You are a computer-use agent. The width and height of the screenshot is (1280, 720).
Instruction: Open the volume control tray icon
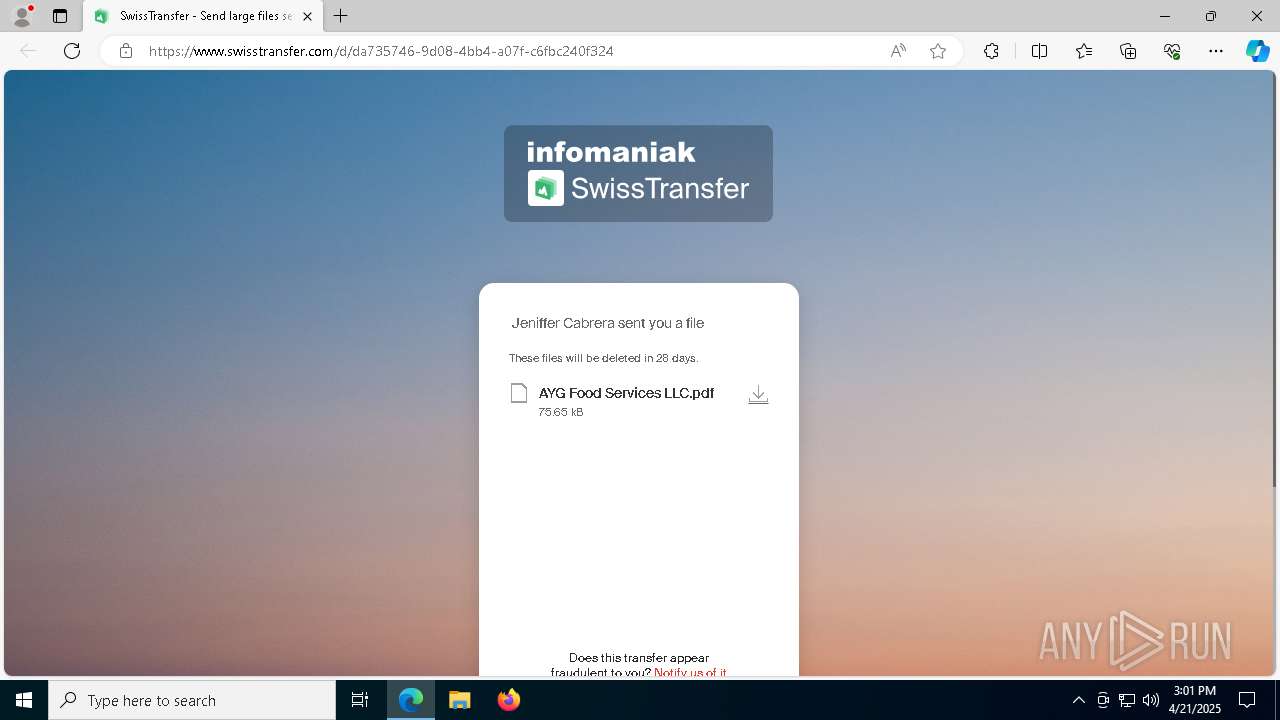[1151, 700]
